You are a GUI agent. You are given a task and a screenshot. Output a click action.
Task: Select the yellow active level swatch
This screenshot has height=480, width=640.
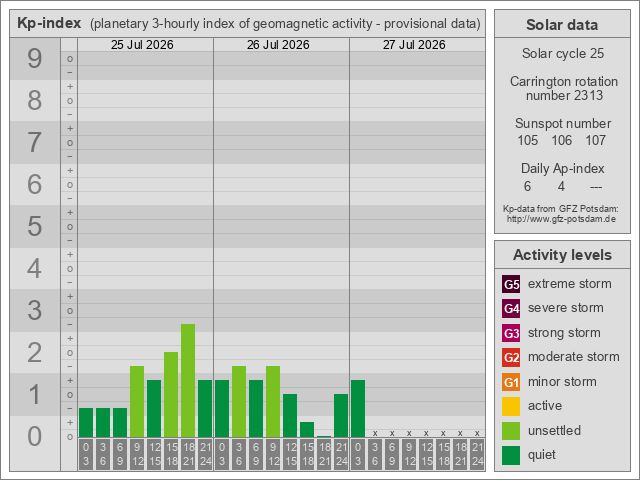(x=511, y=406)
